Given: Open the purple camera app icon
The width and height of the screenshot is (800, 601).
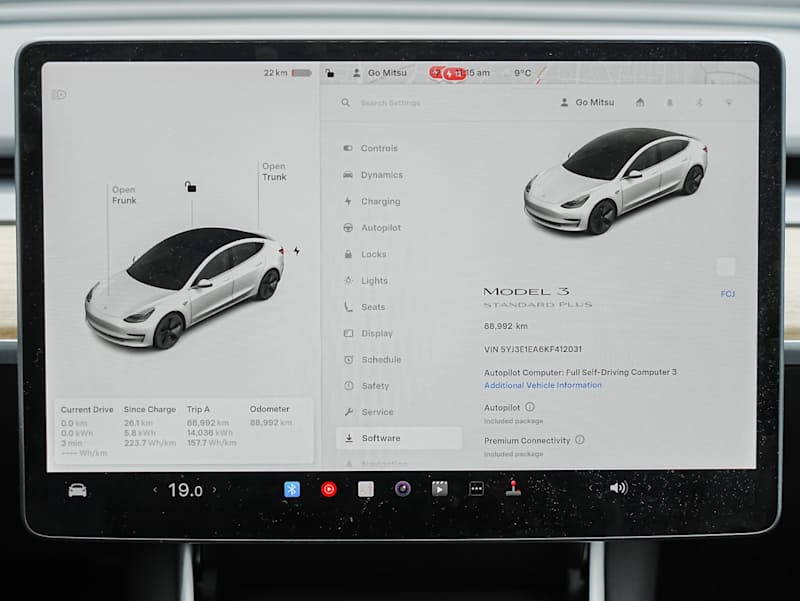Looking at the screenshot, I should pyautogui.click(x=403, y=489).
